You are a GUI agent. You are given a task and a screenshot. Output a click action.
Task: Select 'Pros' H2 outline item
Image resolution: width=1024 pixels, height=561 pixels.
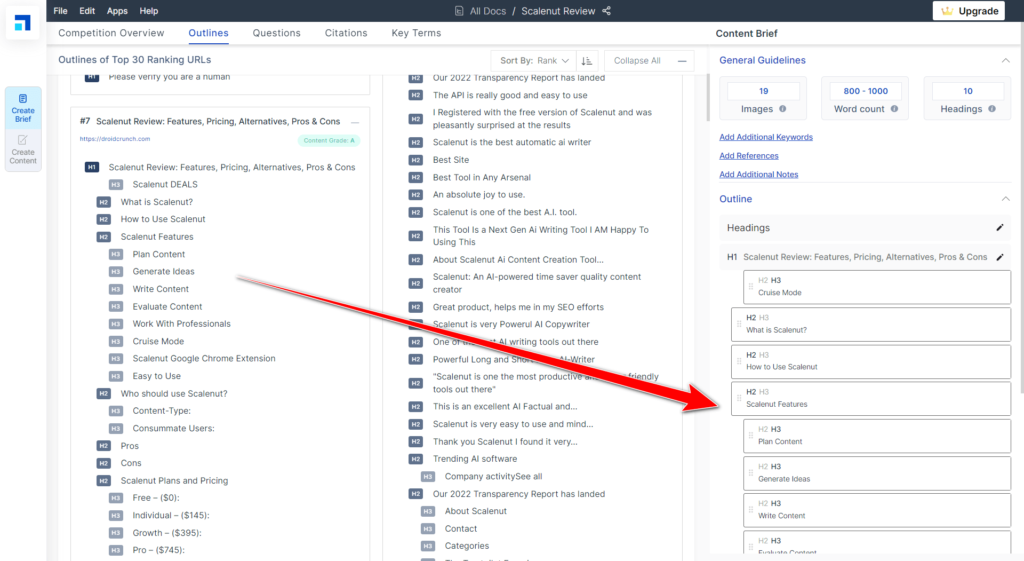point(129,446)
